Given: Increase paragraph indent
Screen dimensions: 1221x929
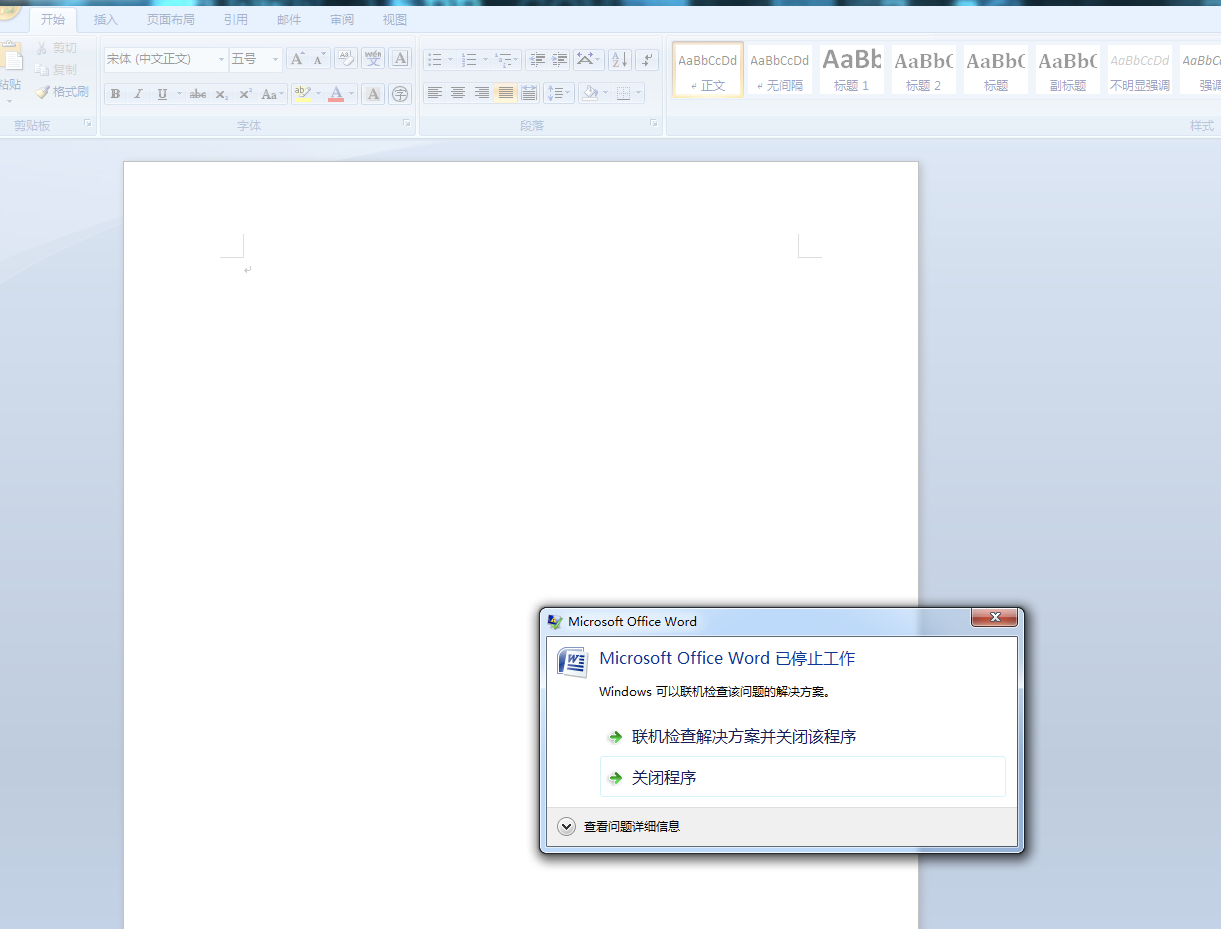Looking at the screenshot, I should [x=560, y=59].
